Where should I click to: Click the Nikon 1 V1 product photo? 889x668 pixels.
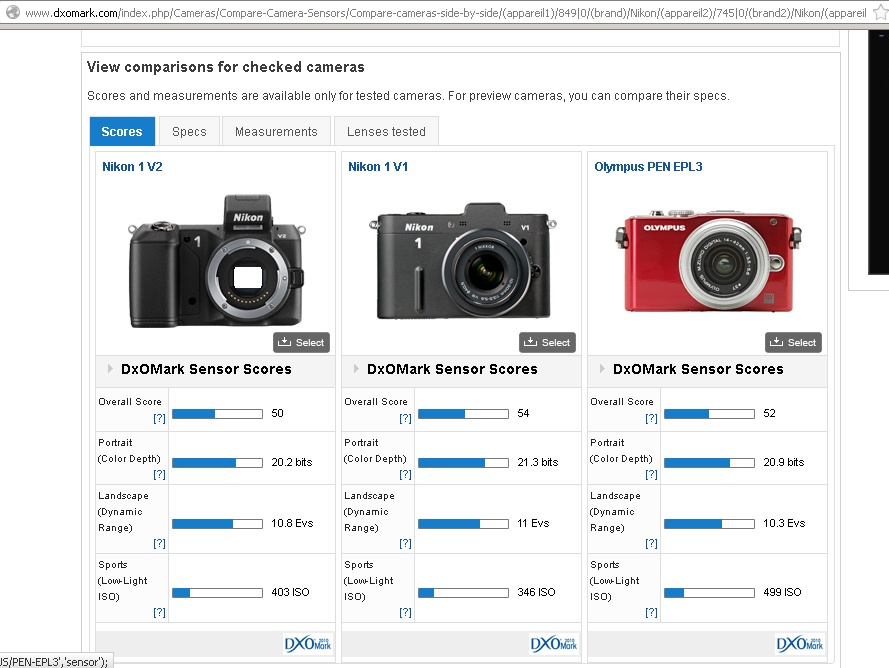tap(463, 260)
